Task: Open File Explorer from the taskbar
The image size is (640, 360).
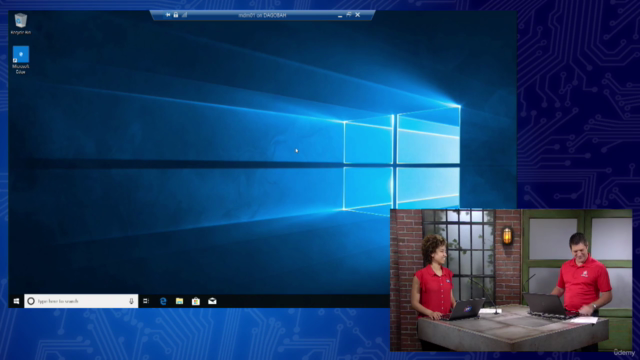Action: pos(180,301)
